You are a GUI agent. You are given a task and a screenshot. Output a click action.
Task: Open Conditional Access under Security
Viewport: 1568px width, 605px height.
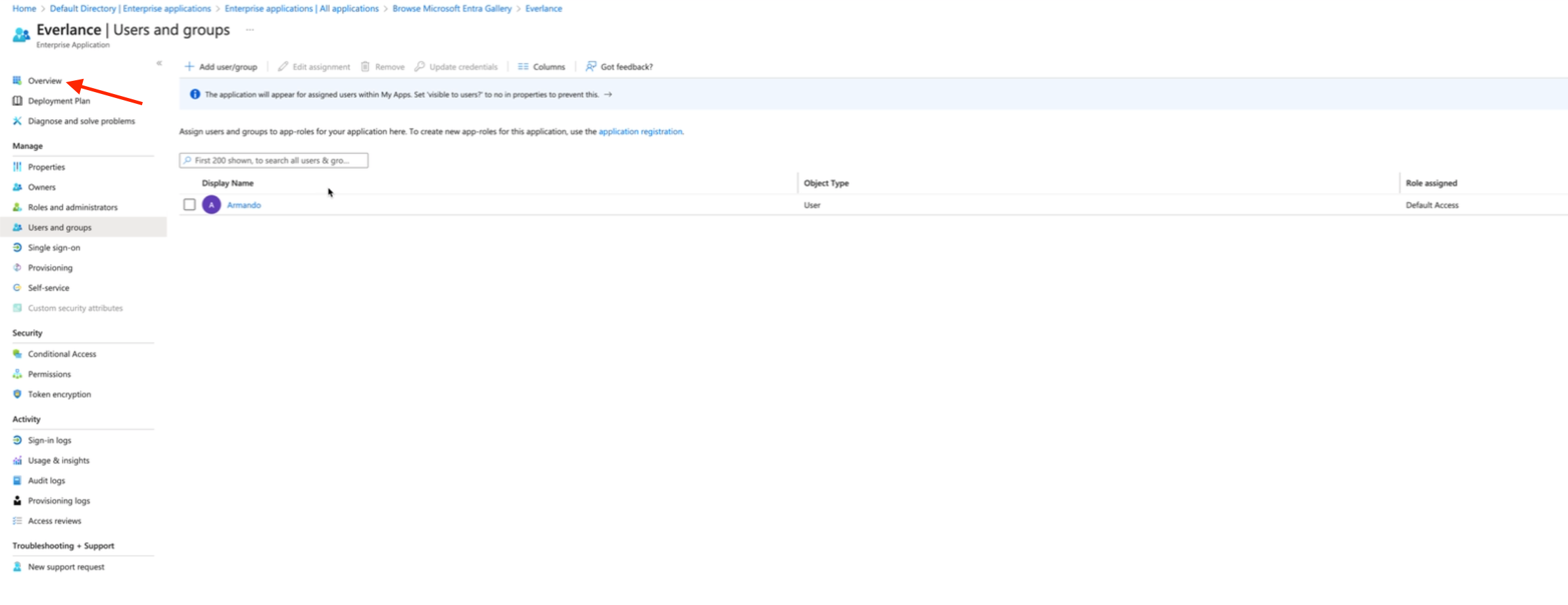pyautogui.click(x=61, y=354)
